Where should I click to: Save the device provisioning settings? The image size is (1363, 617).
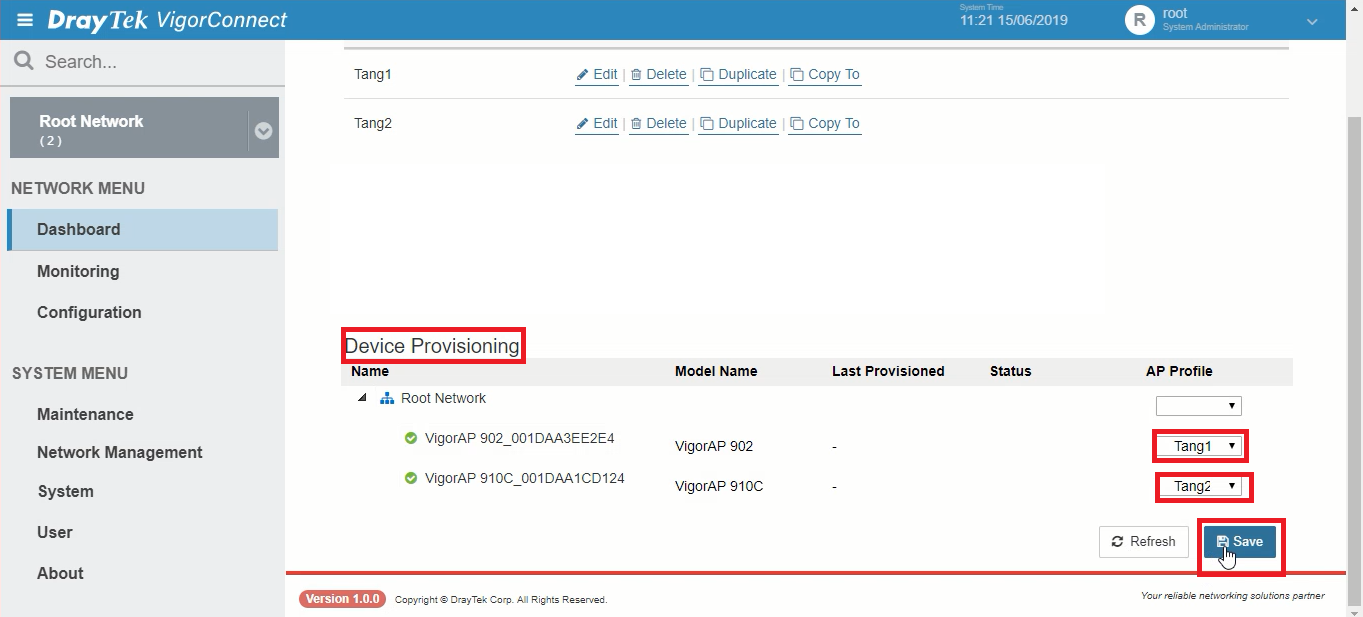pos(1240,542)
